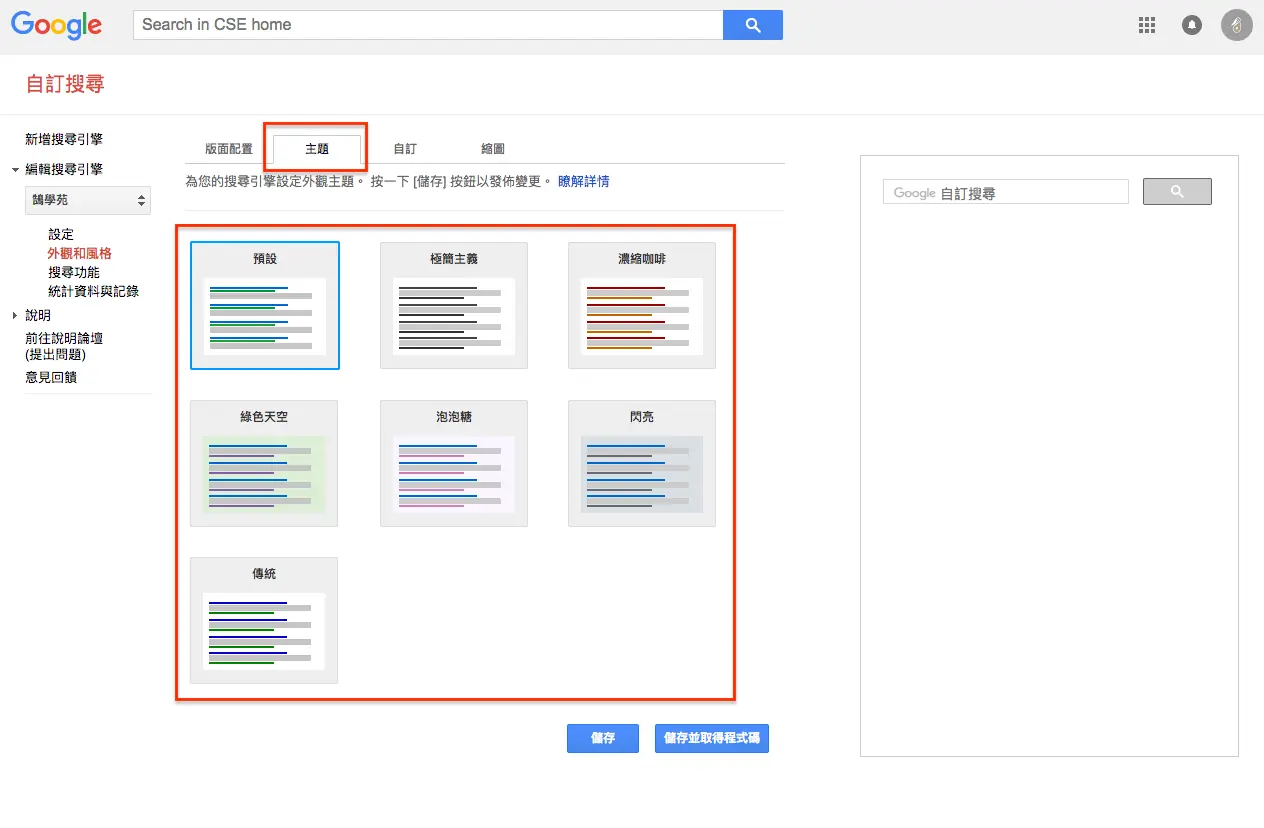The height and width of the screenshot is (828, 1264).
Task: Select the 極簡主義 theme thumbnail
Action: (454, 306)
